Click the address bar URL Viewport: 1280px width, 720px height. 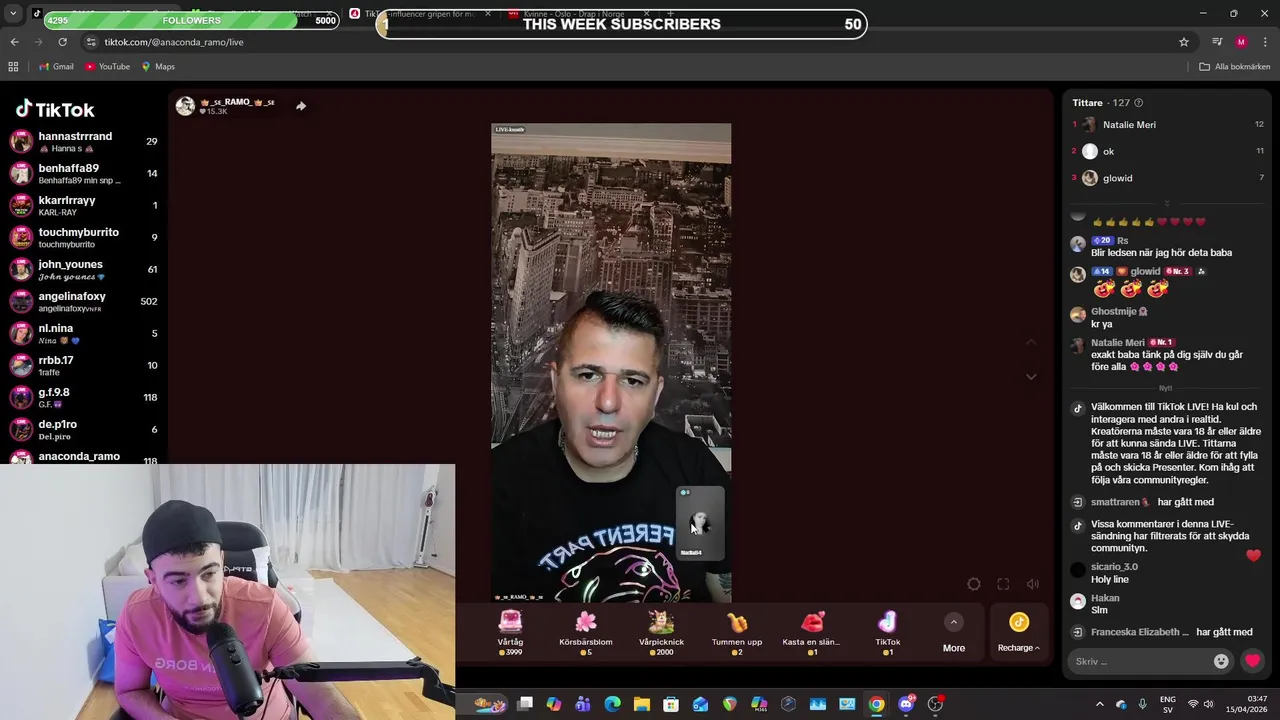(174, 42)
